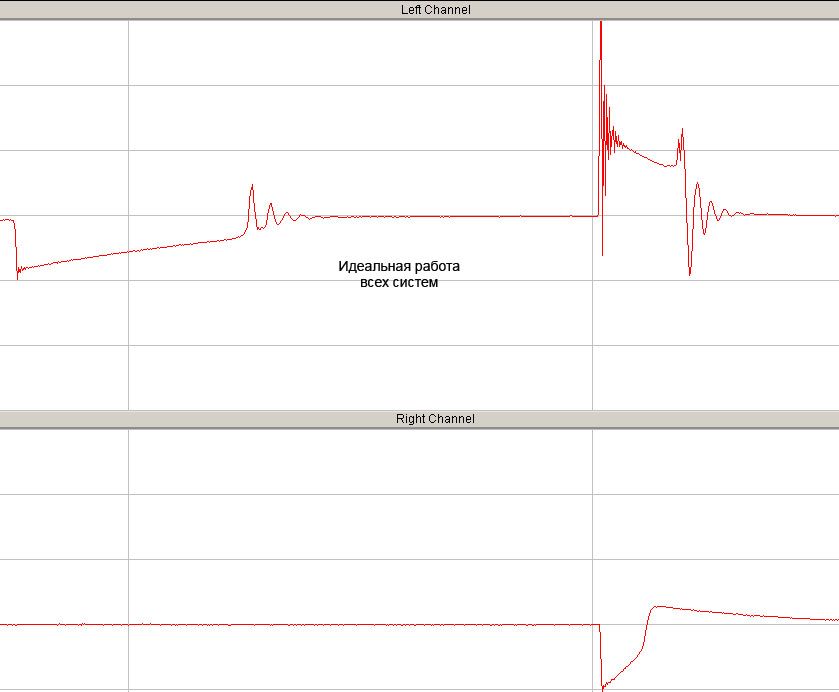Viewport: 839px width, 692px height.
Task: Click the small first peak mid Left Channel
Action: [252, 187]
